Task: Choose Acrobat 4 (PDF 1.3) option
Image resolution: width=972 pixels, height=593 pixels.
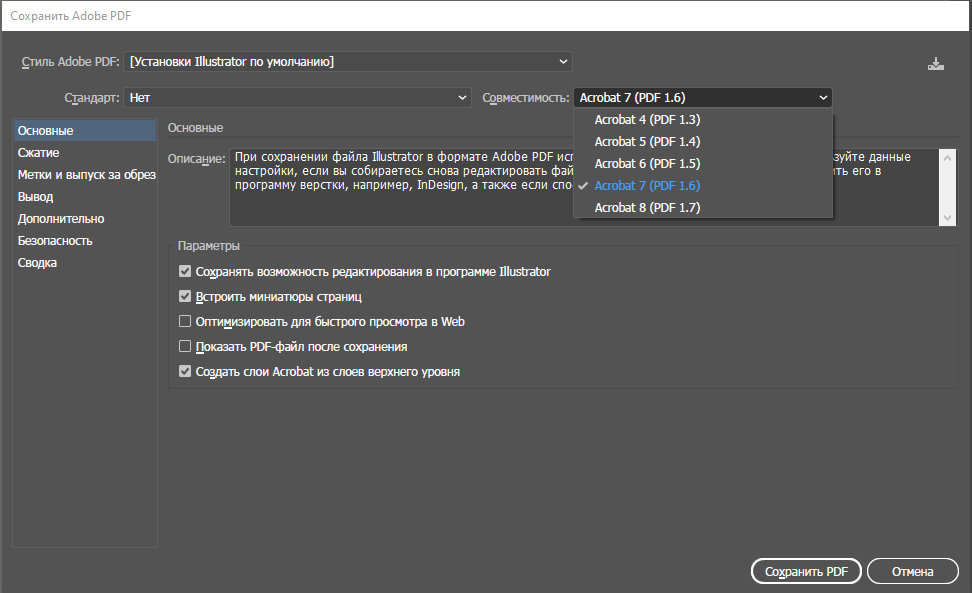Action: [x=703, y=120]
